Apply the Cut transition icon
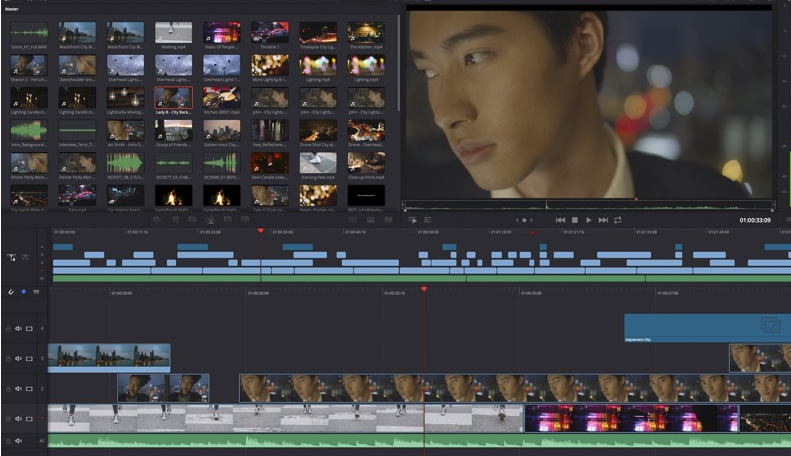 pos(353,220)
